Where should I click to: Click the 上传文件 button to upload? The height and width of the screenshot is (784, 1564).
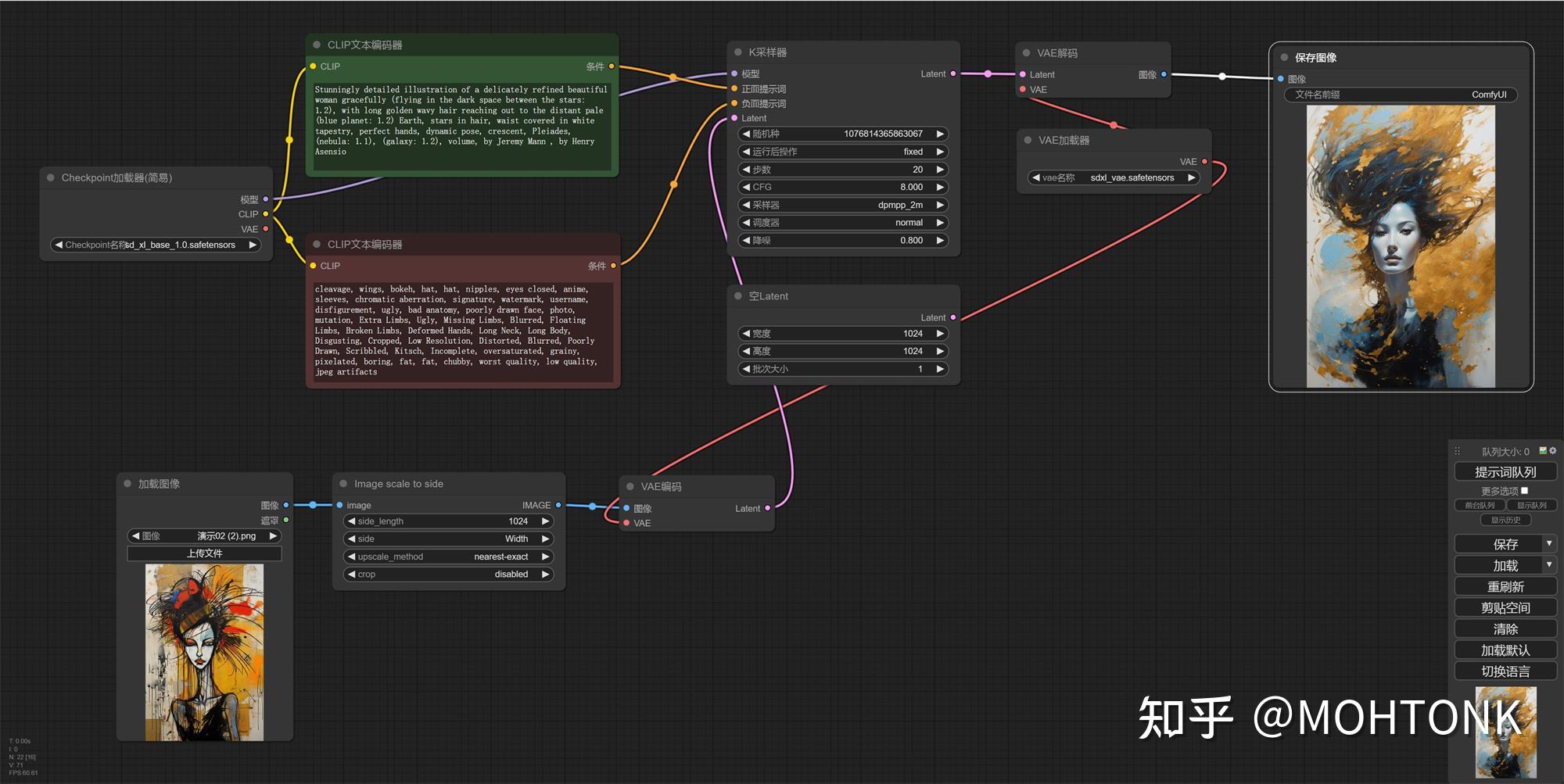(x=203, y=553)
